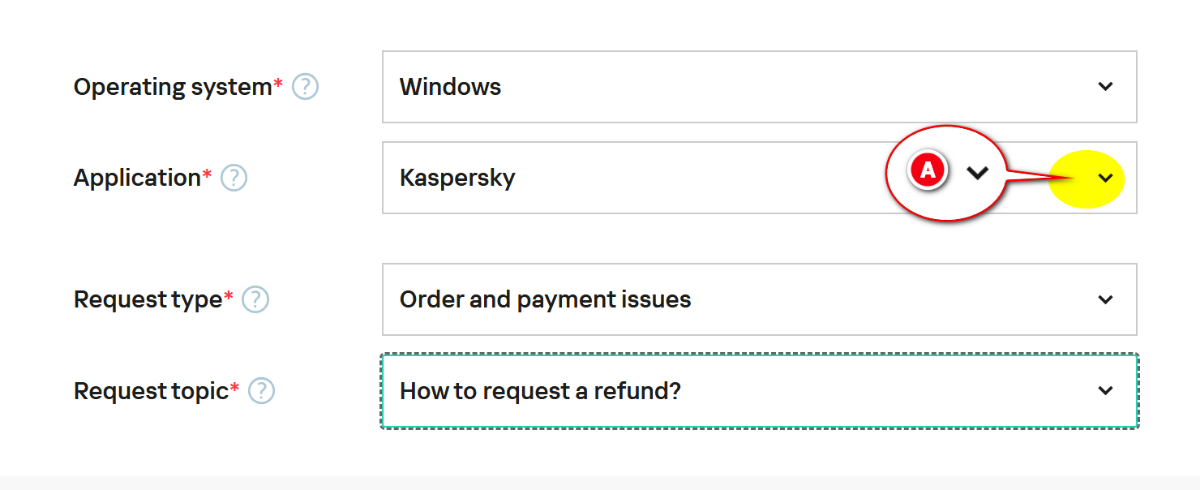Click the yellow-highlighted Application dropdown arrow
This screenshot has width=1200, height=490.
[1105, 178]
